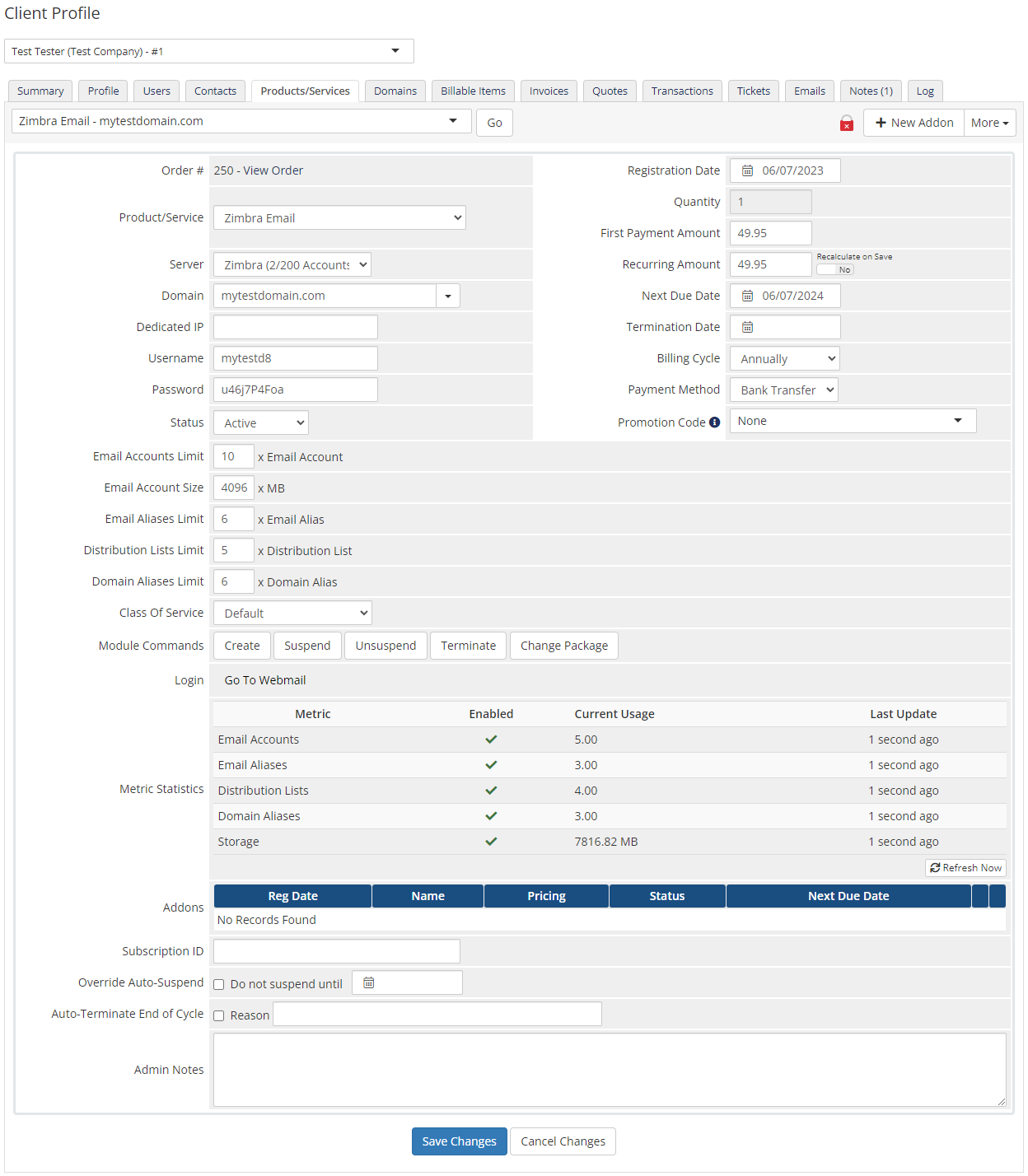The image size is (1028, 1176).
Task: Open the Billing Cycle dropdown
Action: [783, 357]
